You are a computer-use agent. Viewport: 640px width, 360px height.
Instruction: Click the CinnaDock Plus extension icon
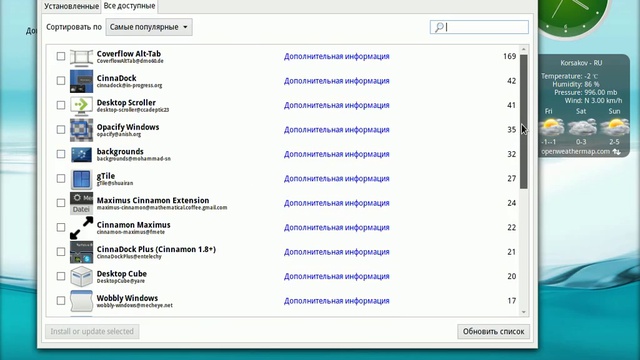(x=81, y=252)
